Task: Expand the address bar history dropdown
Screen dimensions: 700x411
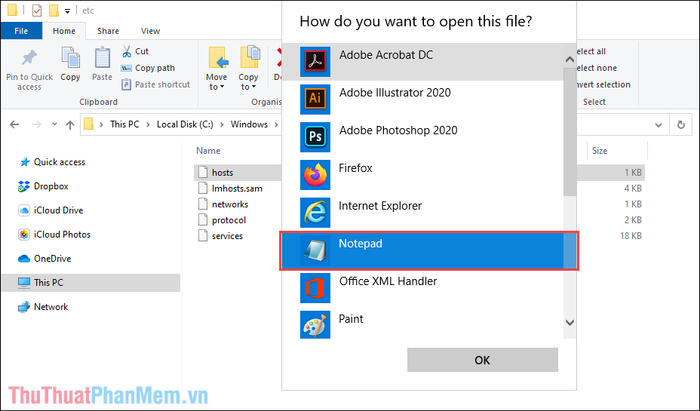Action: tap(658, 125)
